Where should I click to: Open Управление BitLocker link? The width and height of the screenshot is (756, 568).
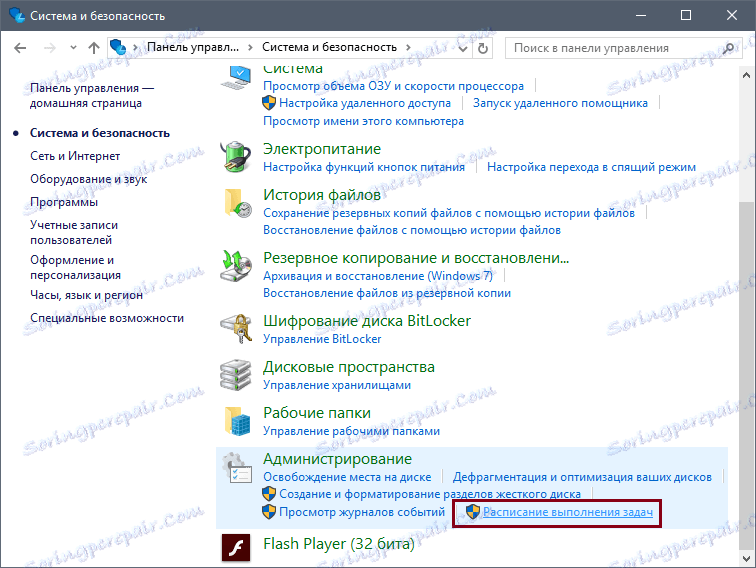322,339
